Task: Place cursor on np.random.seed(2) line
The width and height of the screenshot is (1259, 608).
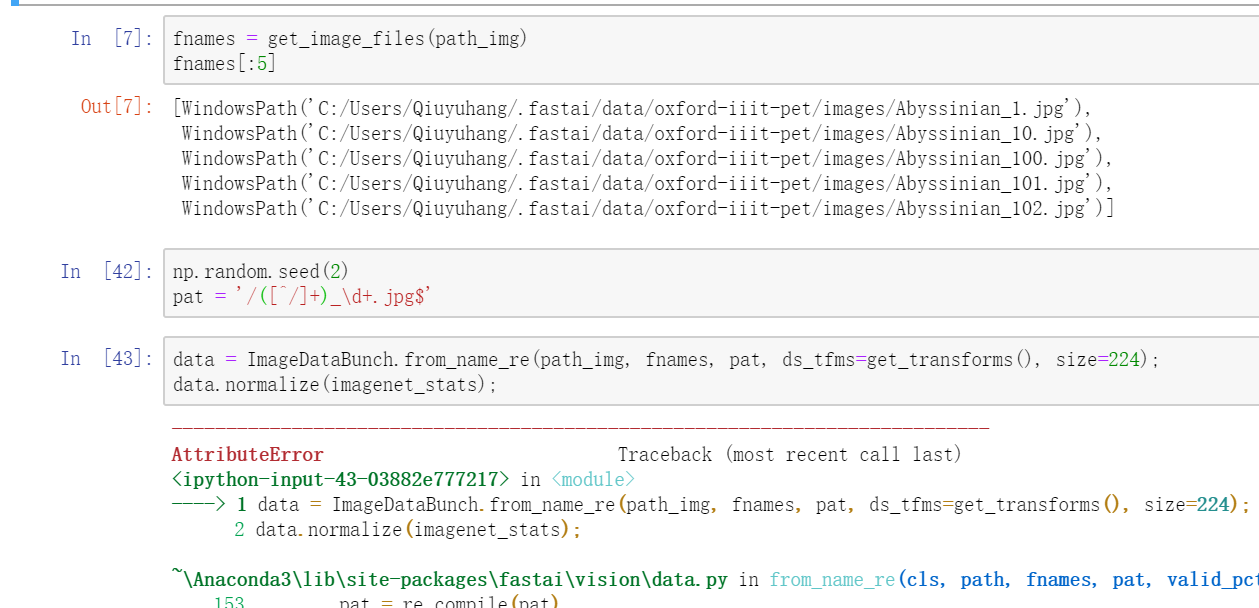Action: (x=261, y=272)
